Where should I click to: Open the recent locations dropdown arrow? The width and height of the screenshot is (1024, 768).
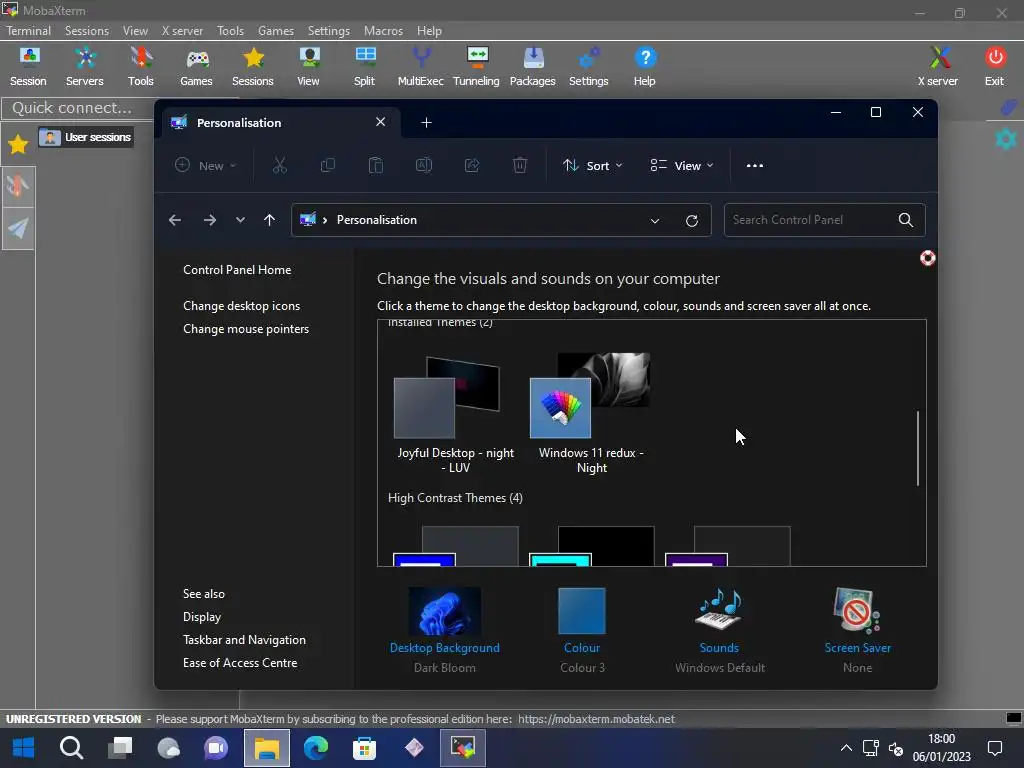tap(240, 220)
